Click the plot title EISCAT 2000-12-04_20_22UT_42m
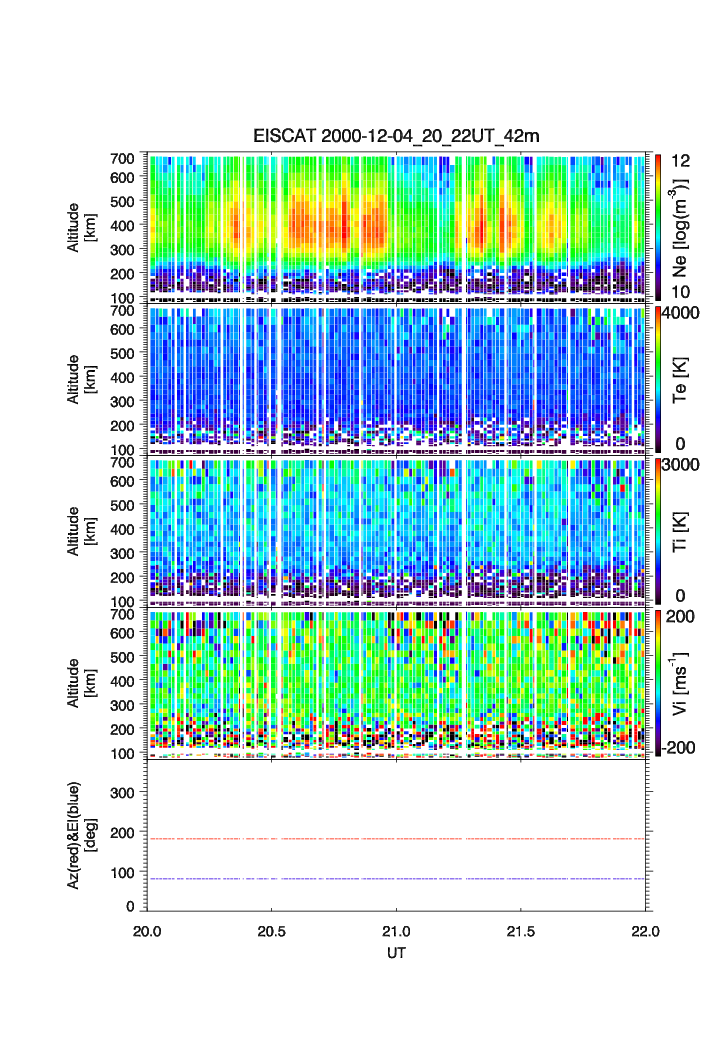This screenshot has height=1063, width=708. [396, 137]
